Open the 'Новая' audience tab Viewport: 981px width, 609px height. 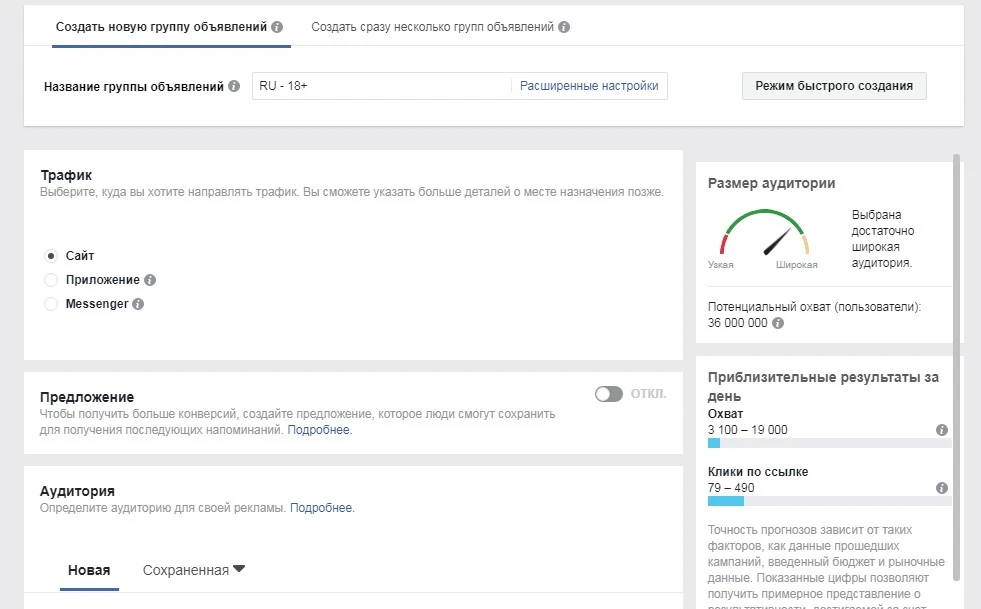coord(89,570)
